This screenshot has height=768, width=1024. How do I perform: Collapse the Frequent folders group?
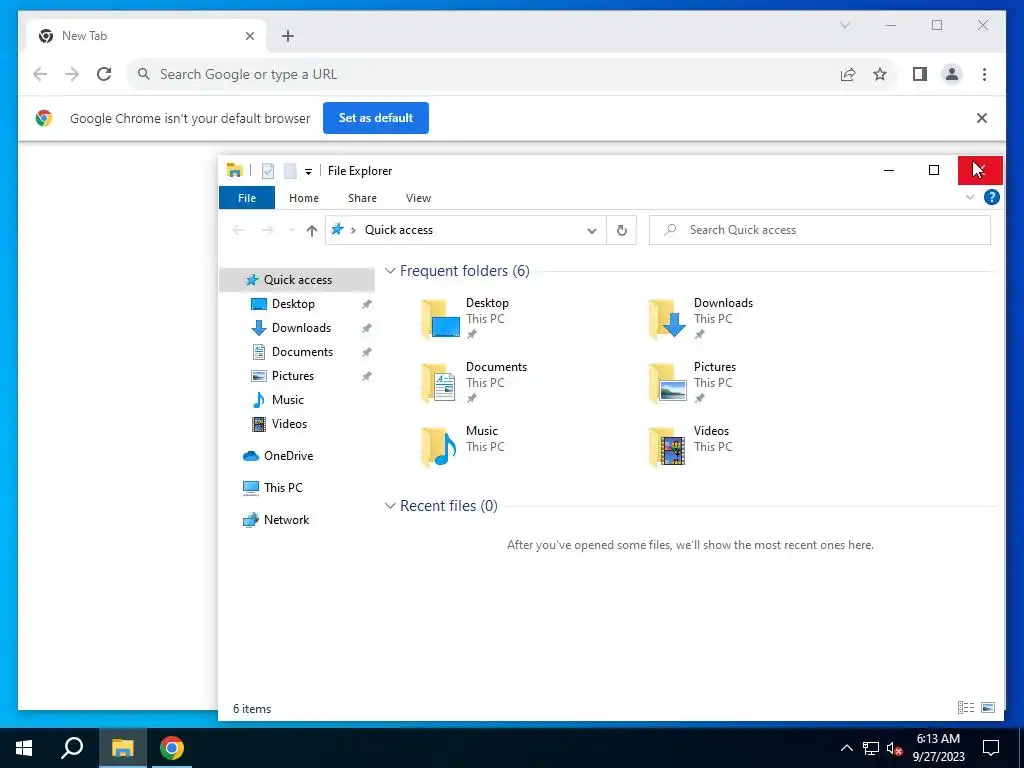point(390,270)
